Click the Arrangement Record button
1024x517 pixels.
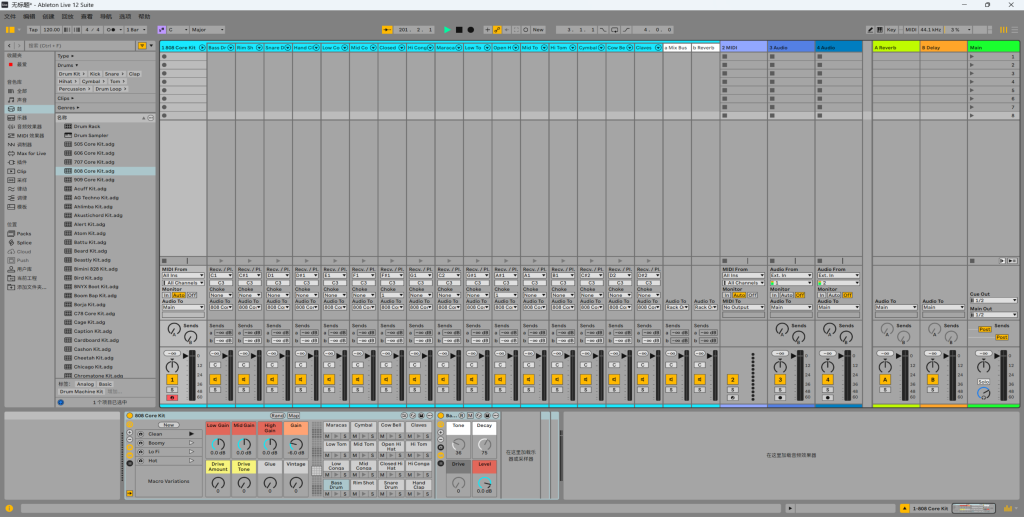point(470,30)
